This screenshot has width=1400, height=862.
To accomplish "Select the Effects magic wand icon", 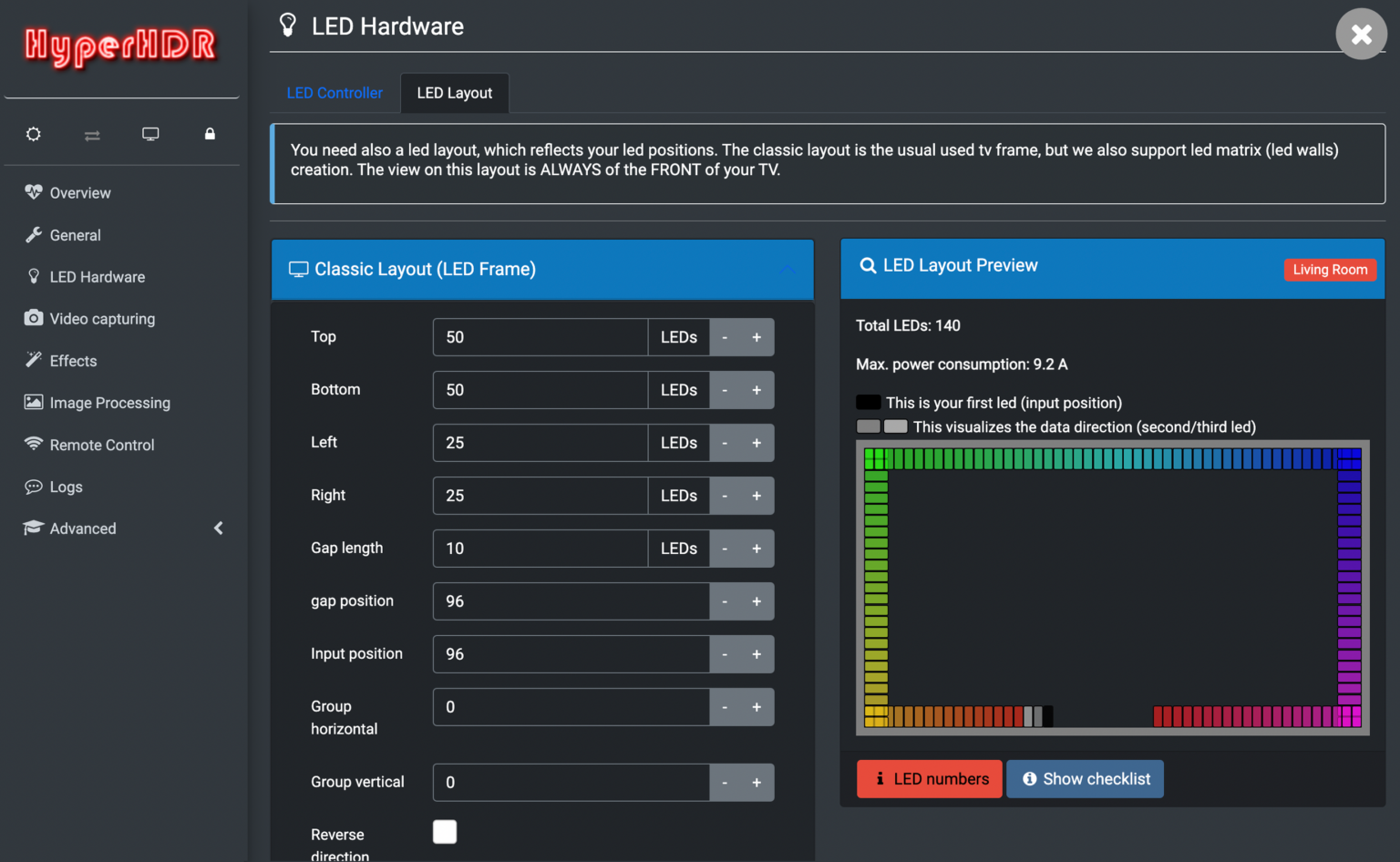I will (x=34, y=360).
